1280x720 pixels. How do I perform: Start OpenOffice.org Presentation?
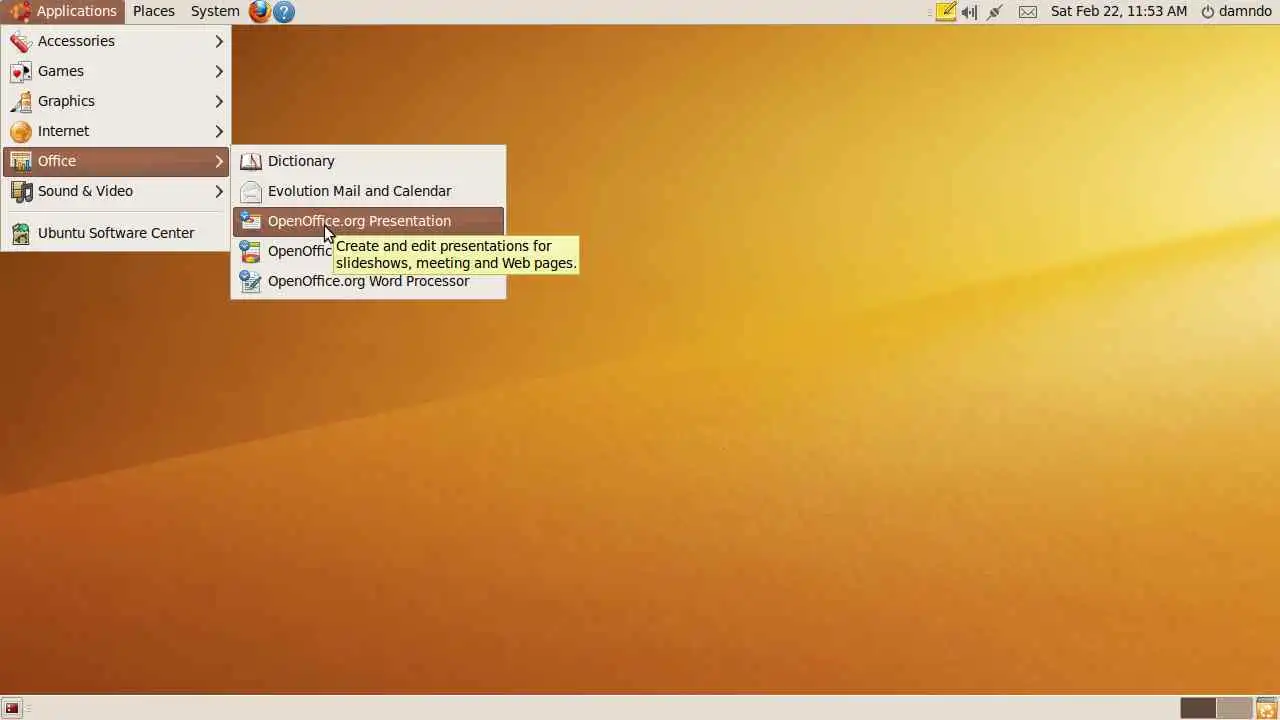click(x=368, y=221)
